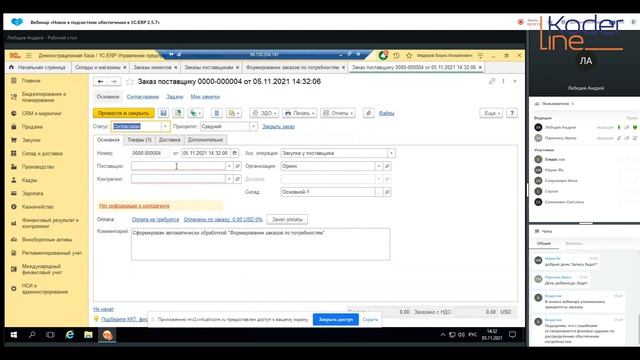The height and width of the screenshot is (360, 640).
Task: Click the open icon beside Организация field
Action: (387, 166)
